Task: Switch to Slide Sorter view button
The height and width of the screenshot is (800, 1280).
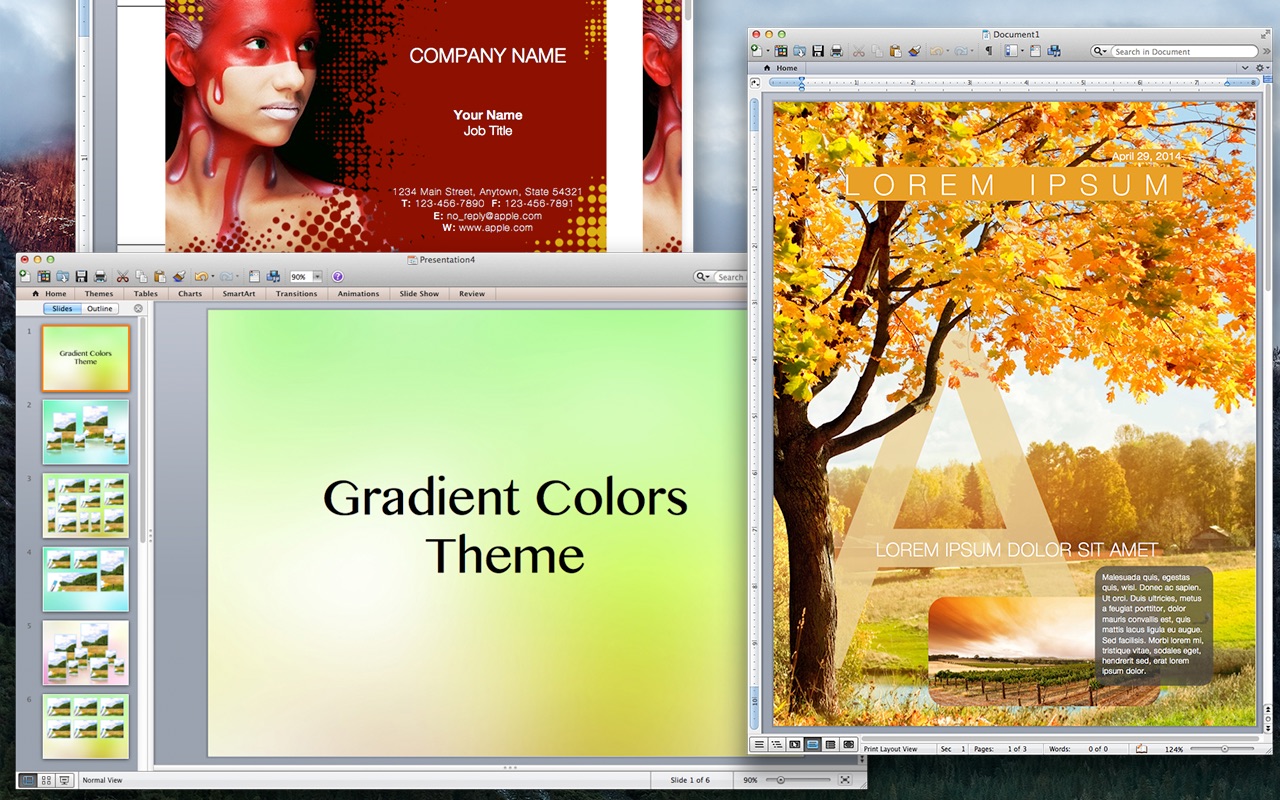Action: point(46,780)
